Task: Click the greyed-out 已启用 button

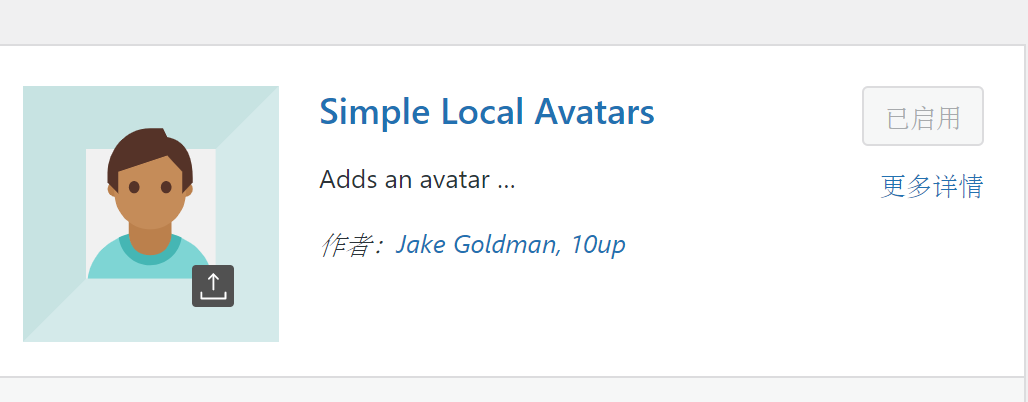Action: pyautogui.click(x=922, y=116)
